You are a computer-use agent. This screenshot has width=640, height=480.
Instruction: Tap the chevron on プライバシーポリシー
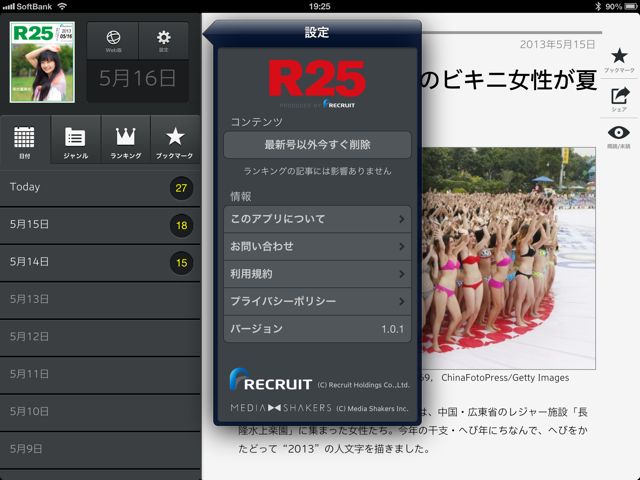coord(402,302)
